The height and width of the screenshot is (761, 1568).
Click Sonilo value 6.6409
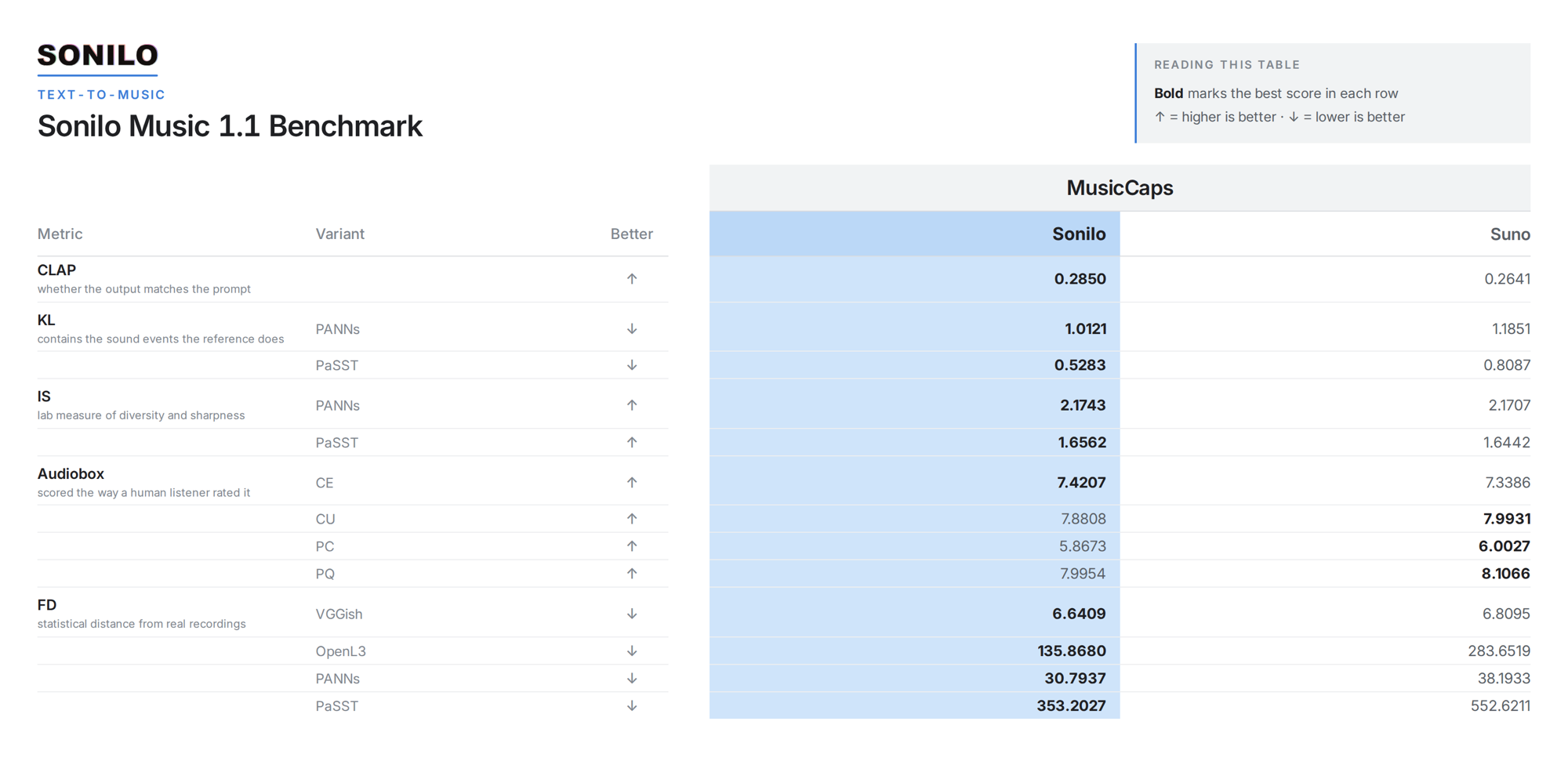1079,614
